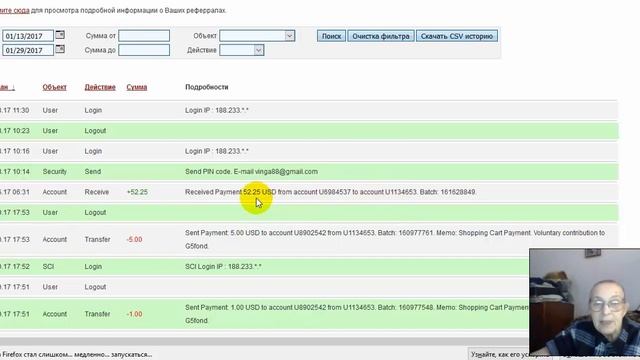Click the 'SCI' object cell
The height and width of the screenshot is (360, 640).
[48, 267]
